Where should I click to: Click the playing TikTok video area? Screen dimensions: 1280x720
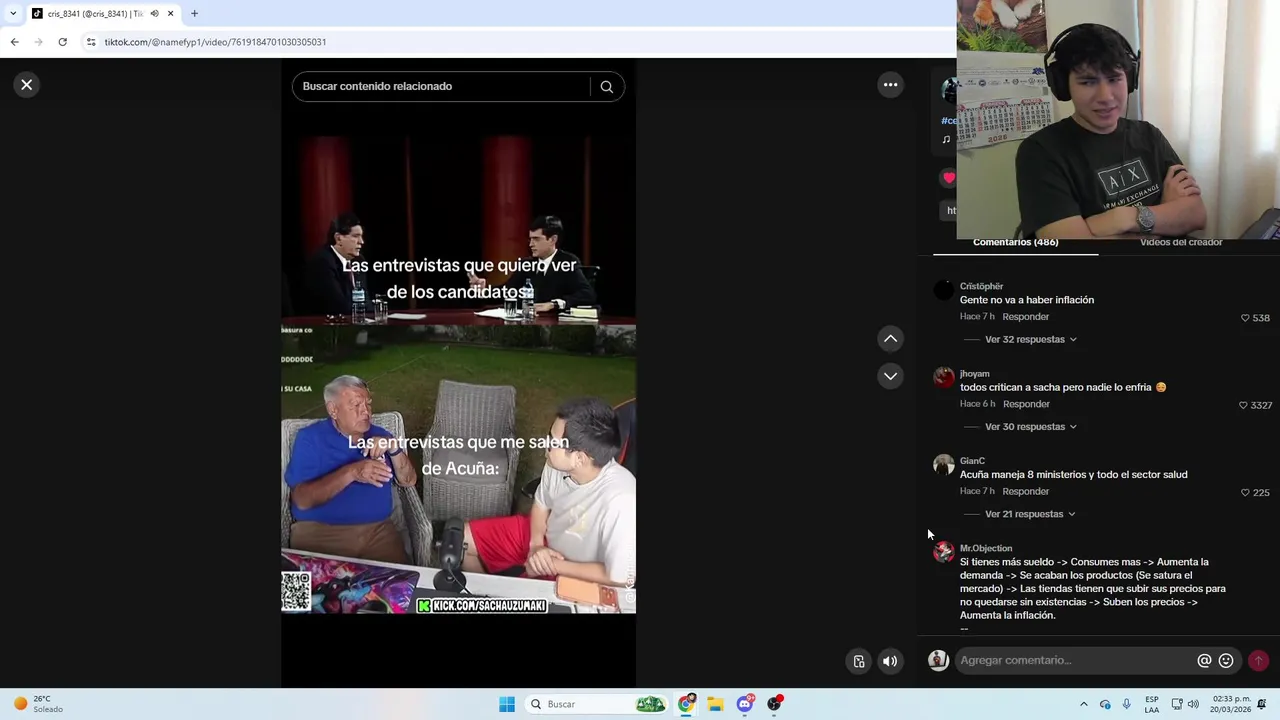click(x=458, y=372)
